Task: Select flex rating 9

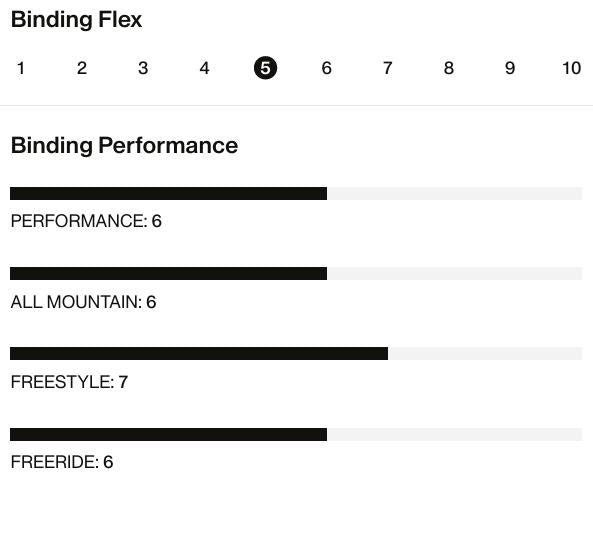Action: pyautogui.click(x=510, y=68)
